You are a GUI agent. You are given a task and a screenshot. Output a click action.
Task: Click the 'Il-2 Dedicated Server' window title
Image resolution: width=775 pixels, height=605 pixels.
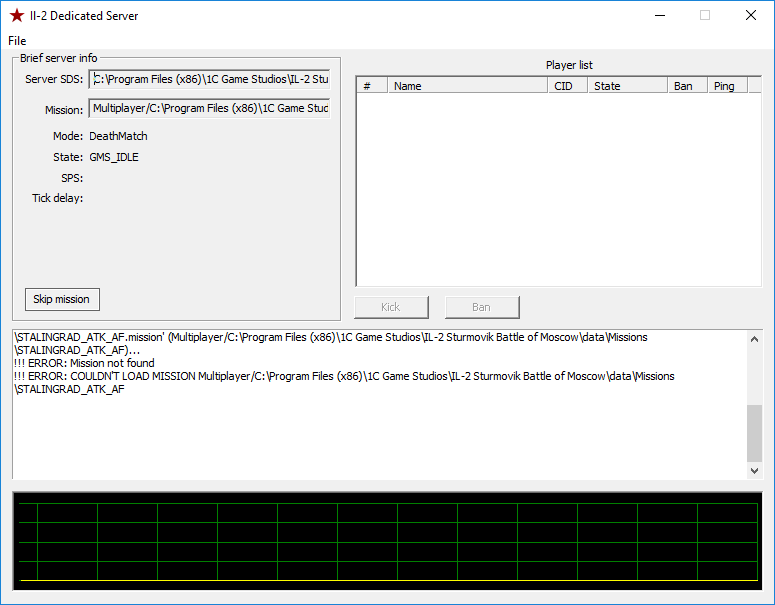click(x=84, y=16)
